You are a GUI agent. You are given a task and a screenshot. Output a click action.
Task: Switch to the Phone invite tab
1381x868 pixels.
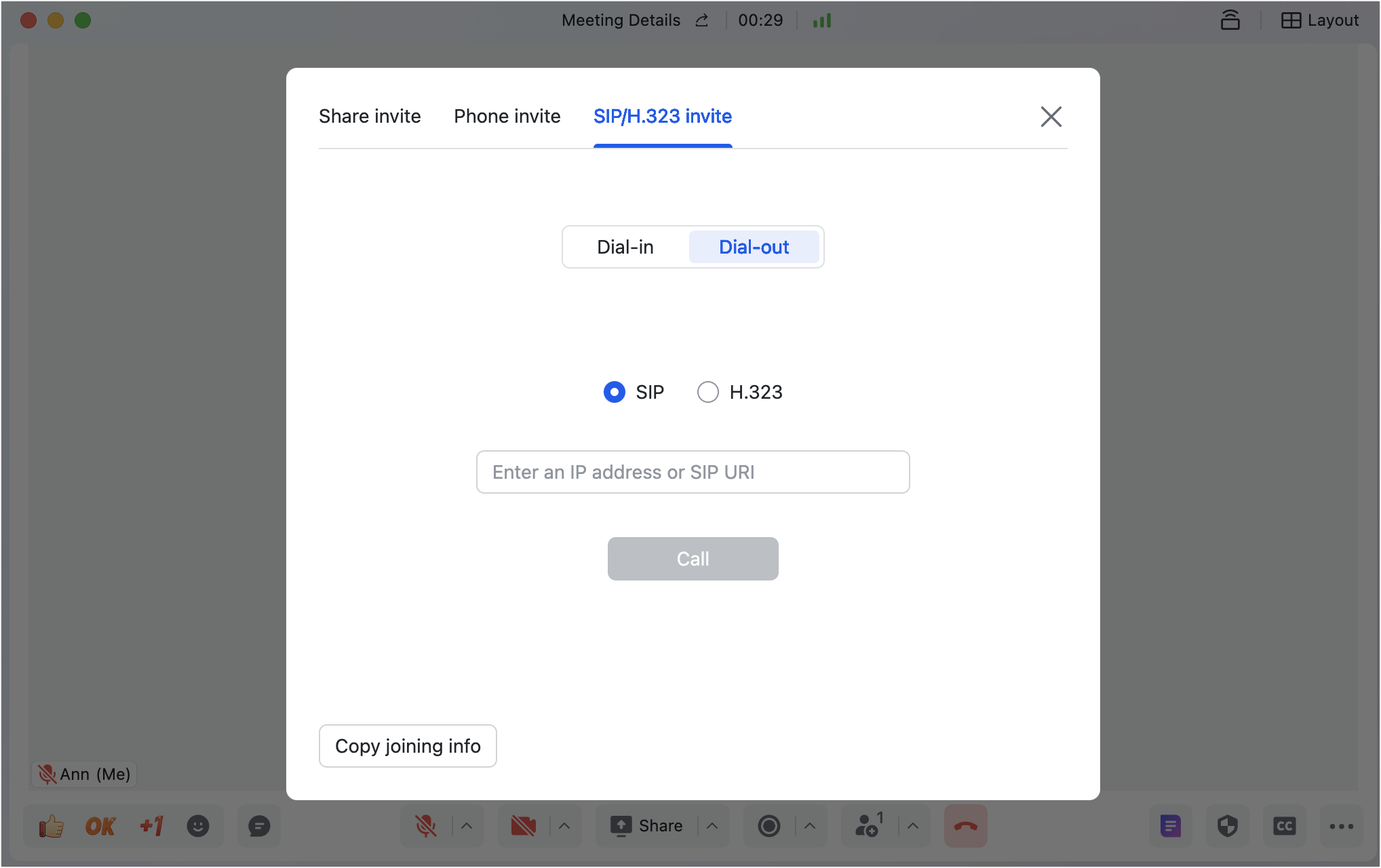507,116
